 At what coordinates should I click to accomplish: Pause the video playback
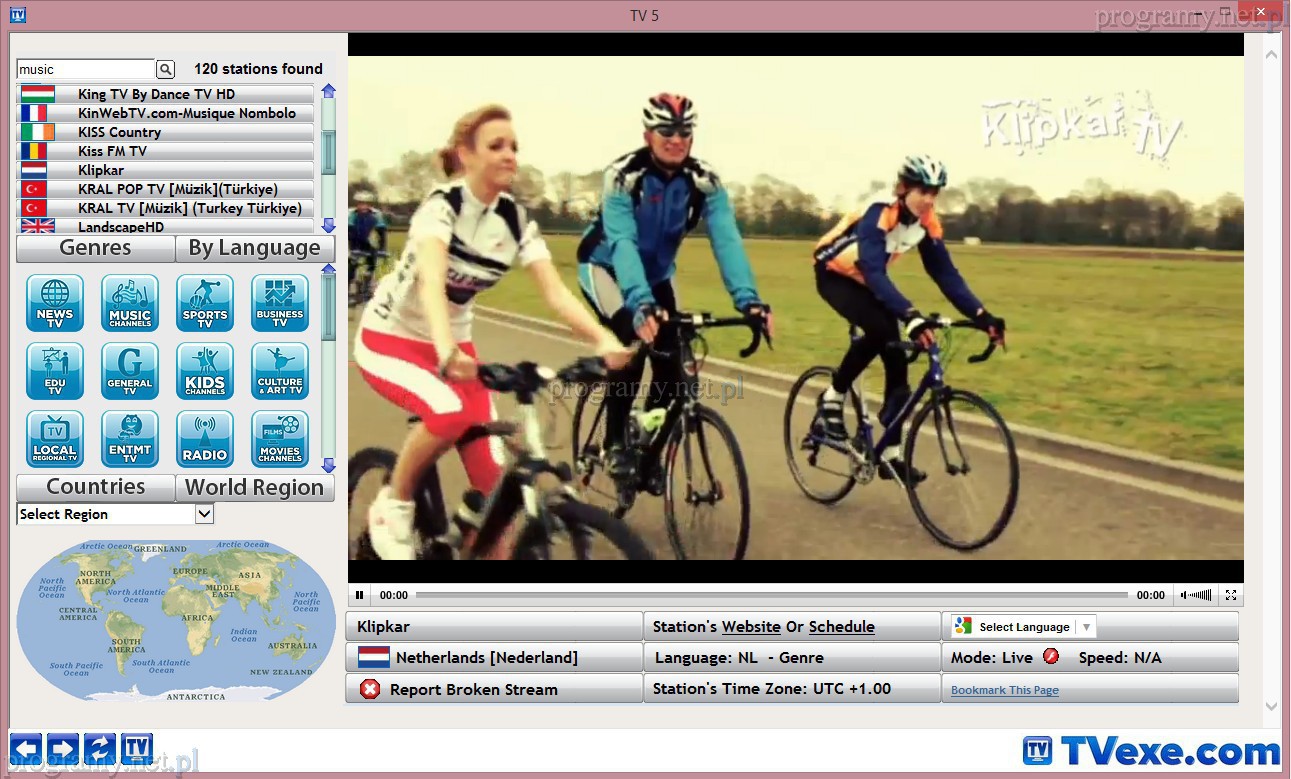click(x=360, y=595)
